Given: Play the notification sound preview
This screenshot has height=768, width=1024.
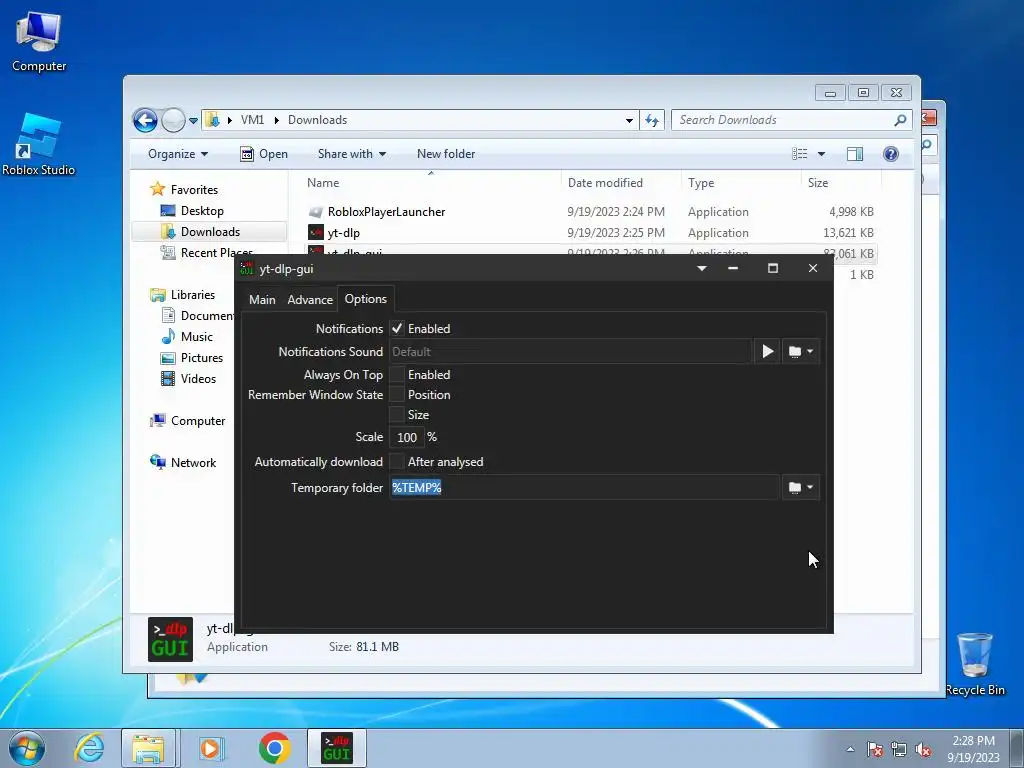Looking at the screenshot, I should click(767, 351).
